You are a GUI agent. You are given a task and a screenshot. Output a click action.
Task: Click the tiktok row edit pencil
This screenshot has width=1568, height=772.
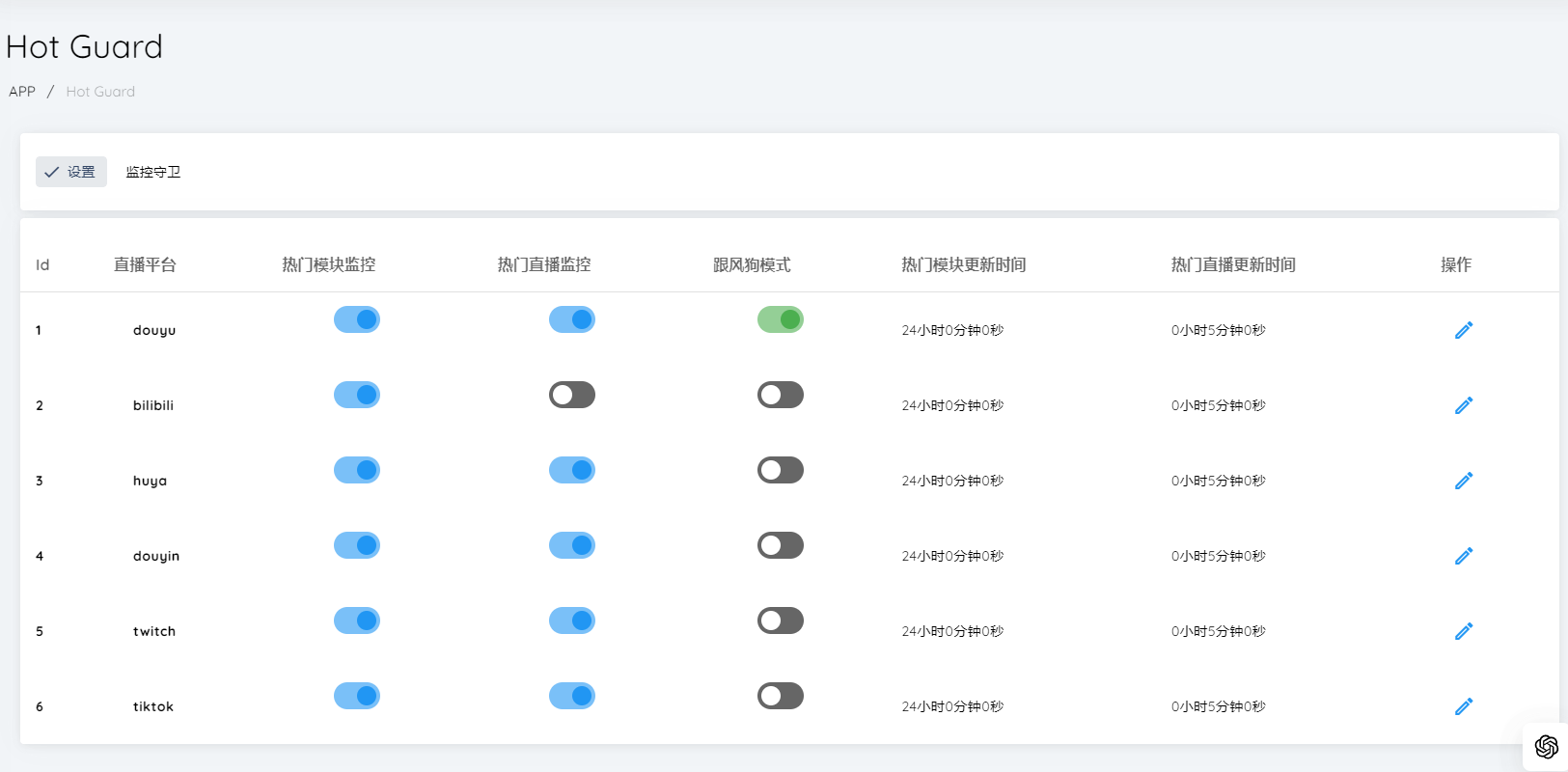pos(1463,706)
